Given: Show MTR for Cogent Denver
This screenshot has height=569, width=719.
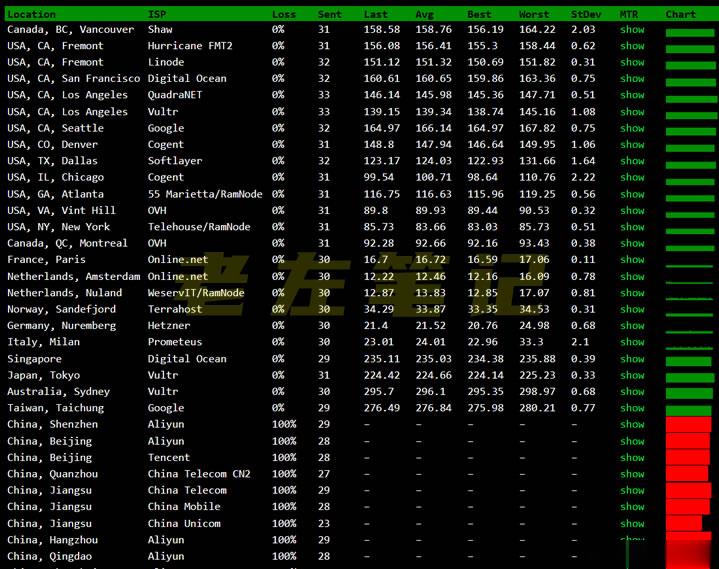Looking at the screenshot, I should click(x=632, y=144).
